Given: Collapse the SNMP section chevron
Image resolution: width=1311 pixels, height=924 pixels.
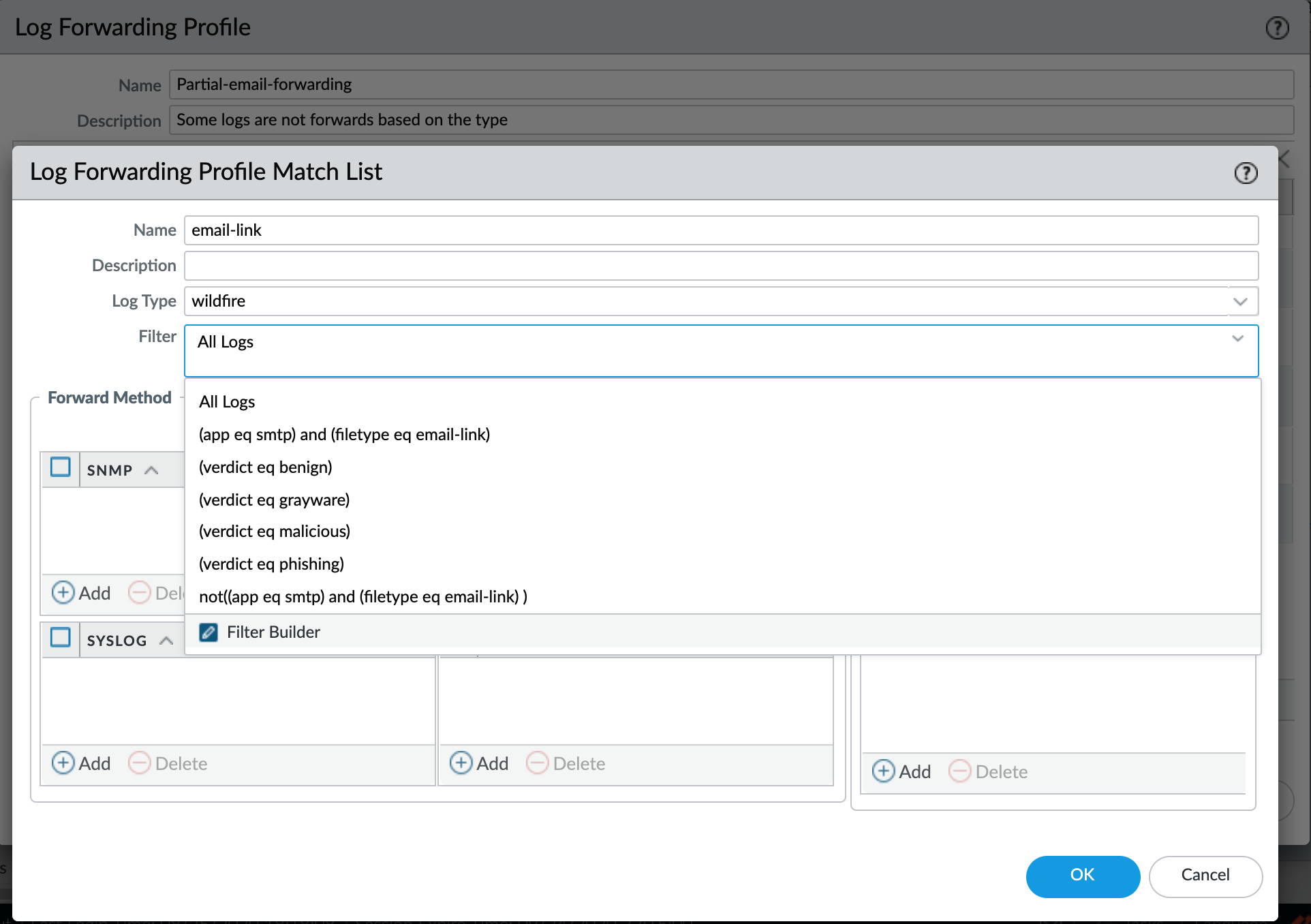Looking at the screenshot, I should 151,469.
